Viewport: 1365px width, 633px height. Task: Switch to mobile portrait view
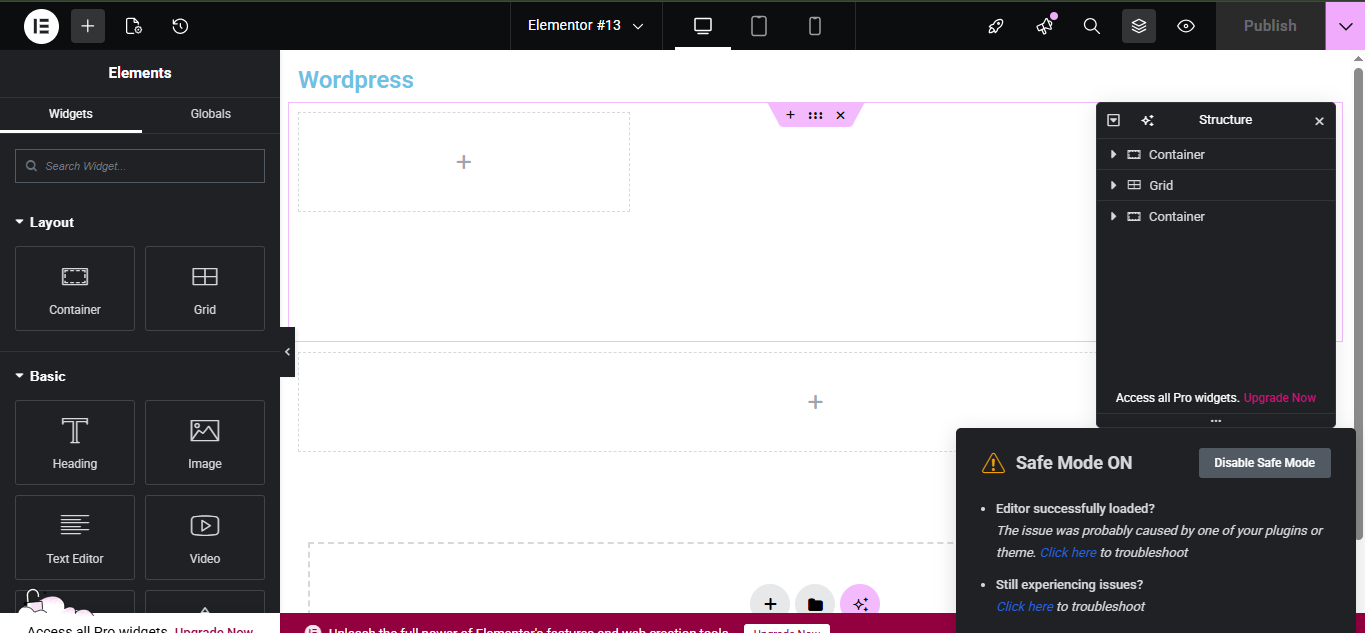[x=815, y=26]
